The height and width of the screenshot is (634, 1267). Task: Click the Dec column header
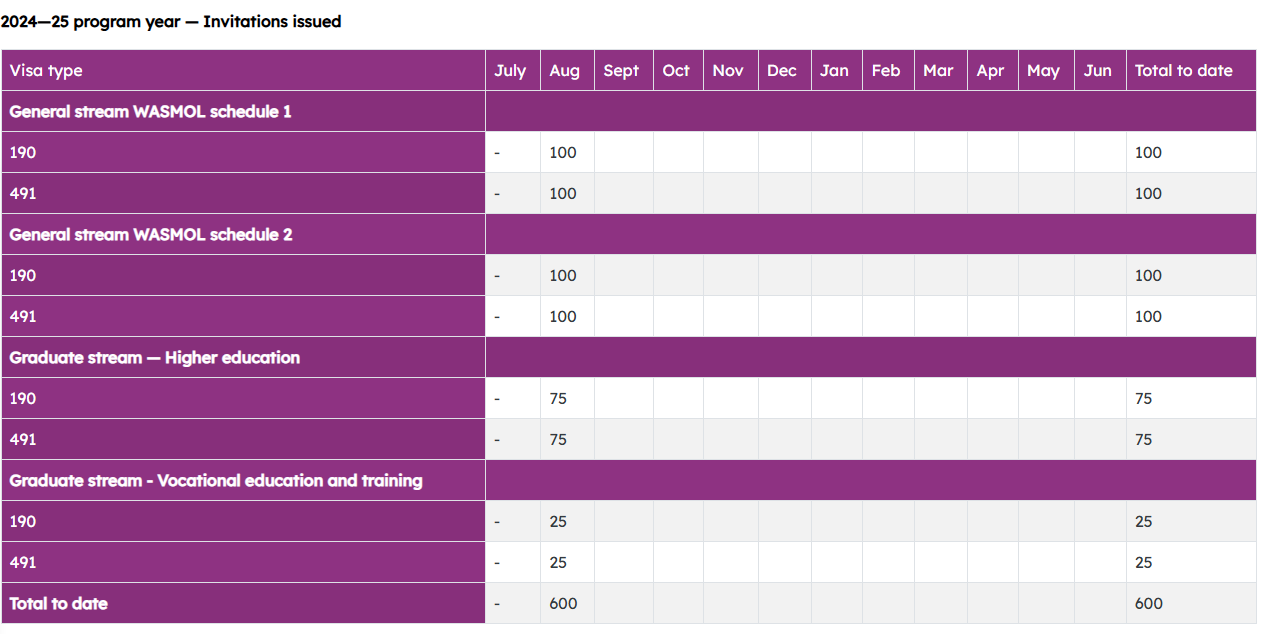[x=782, y=71]
